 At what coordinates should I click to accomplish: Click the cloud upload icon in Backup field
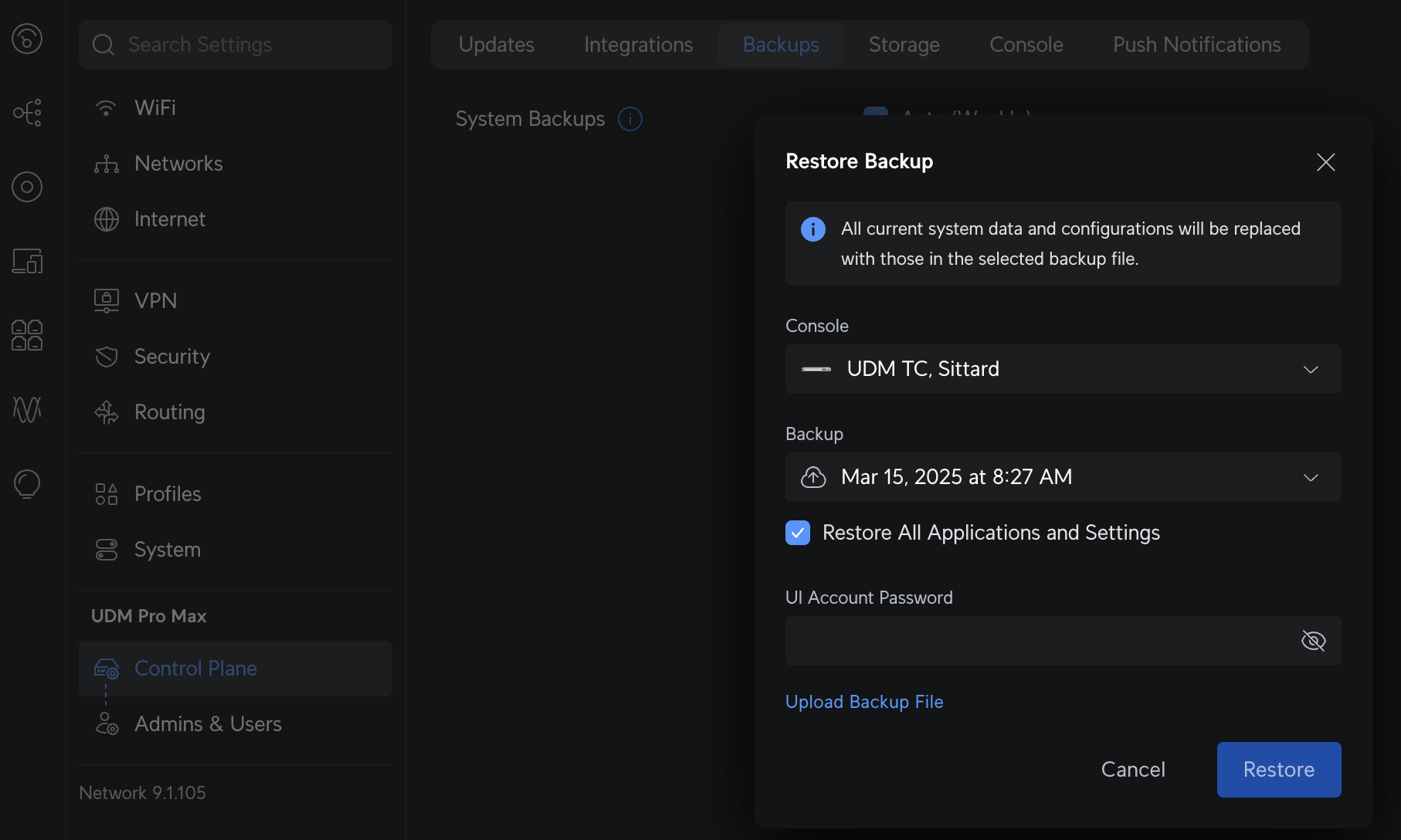[x=813, y=477]
